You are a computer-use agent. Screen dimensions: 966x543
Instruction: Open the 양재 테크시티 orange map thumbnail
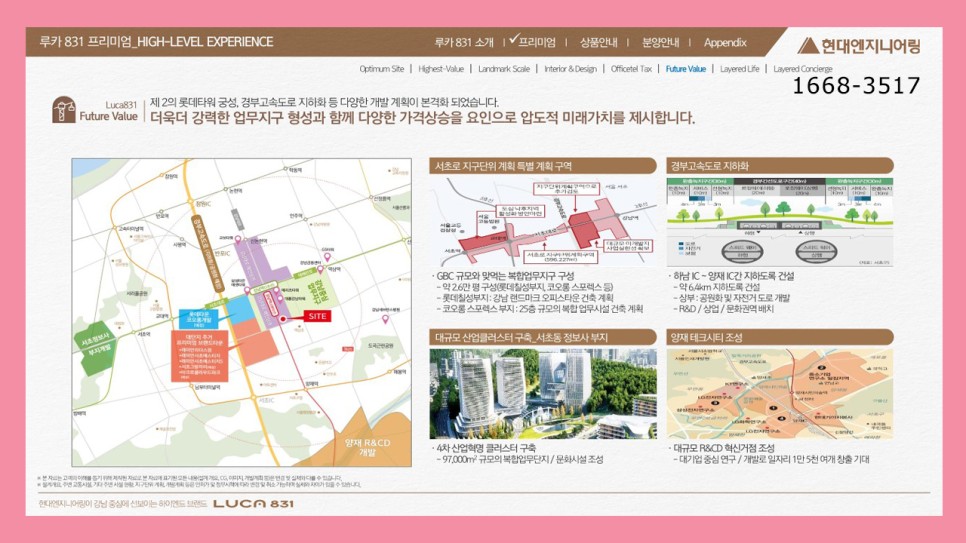780,394
